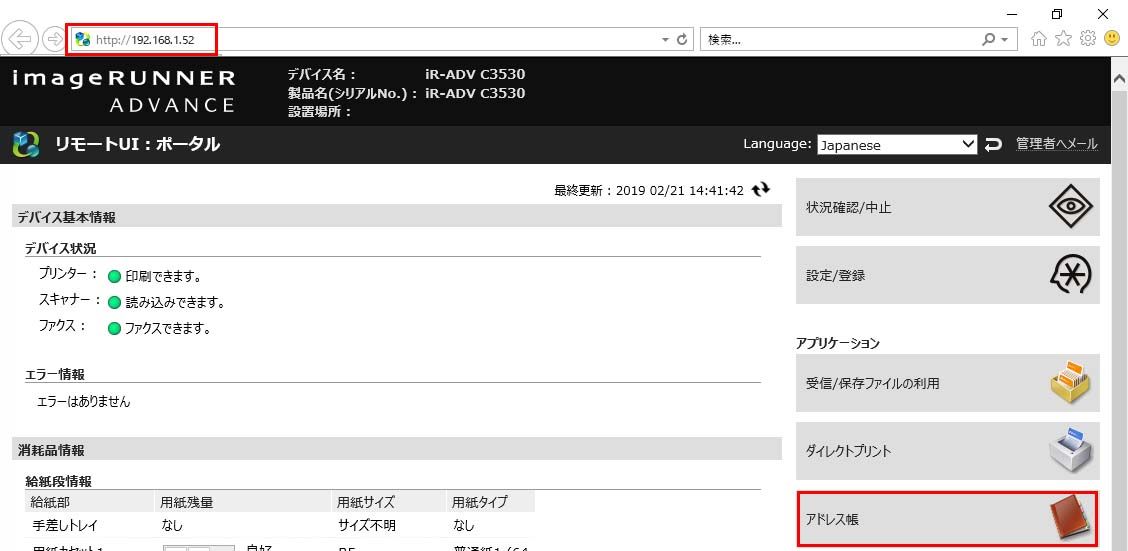
Task: Open 受信/保存ファイルの利用
Action: pyautogui.click(x=947, y=383)
